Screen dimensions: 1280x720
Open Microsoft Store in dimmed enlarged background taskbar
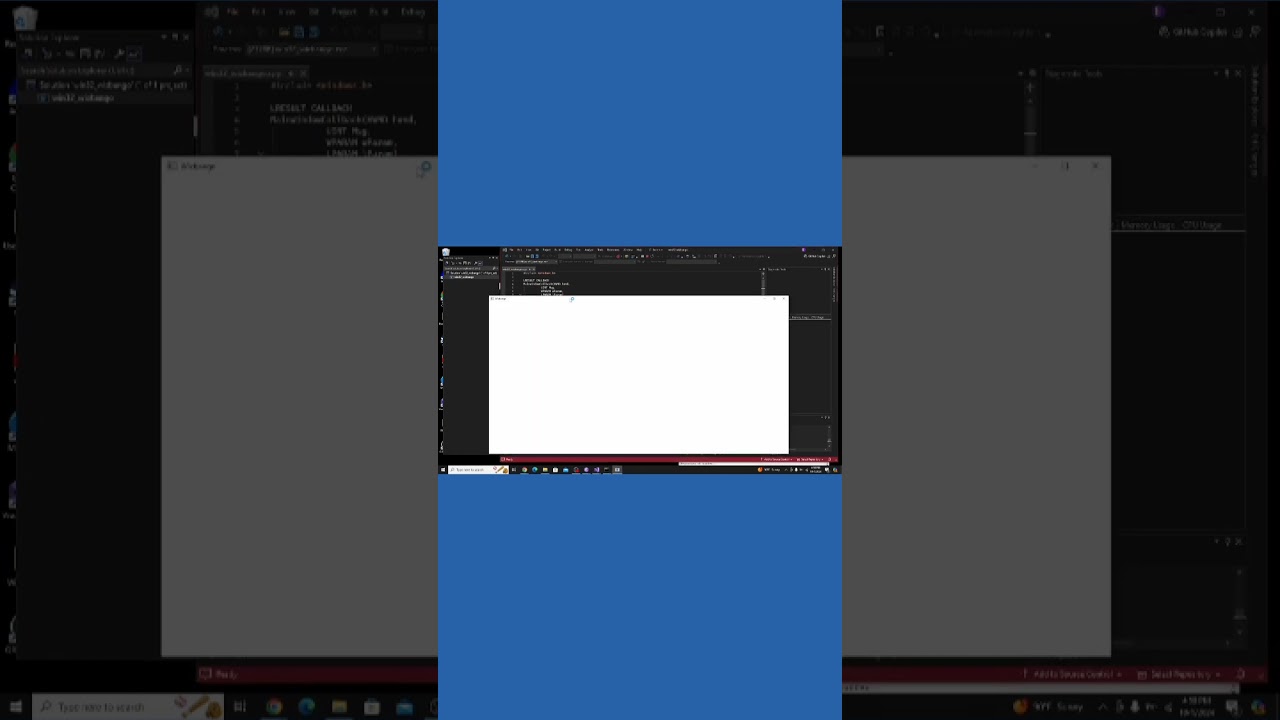point(372,707)
